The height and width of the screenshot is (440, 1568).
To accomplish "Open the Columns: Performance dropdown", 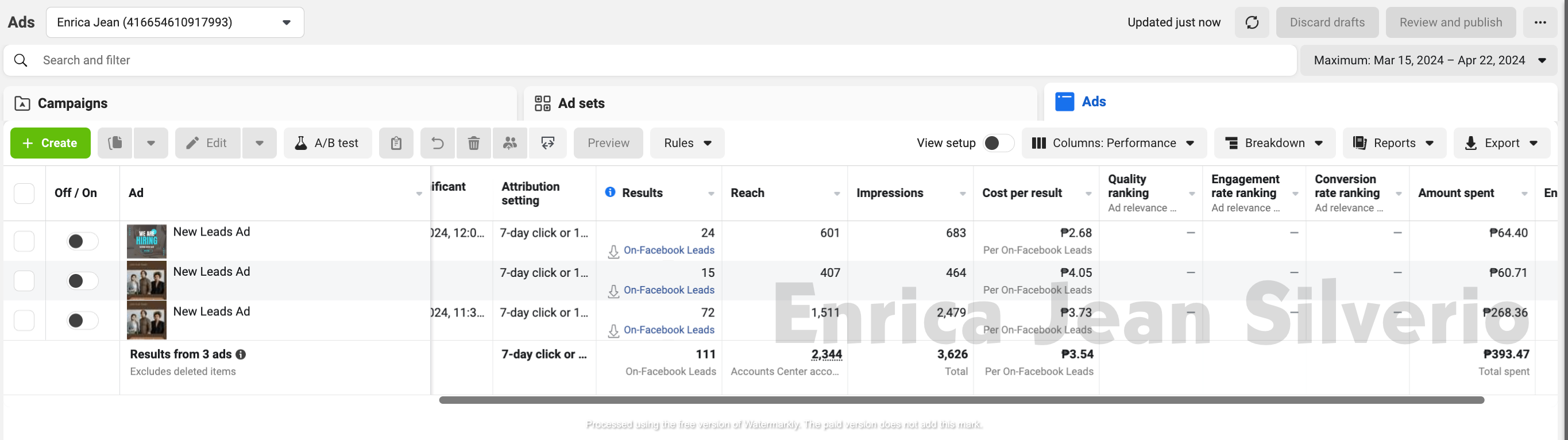I will click(1113, 143).
